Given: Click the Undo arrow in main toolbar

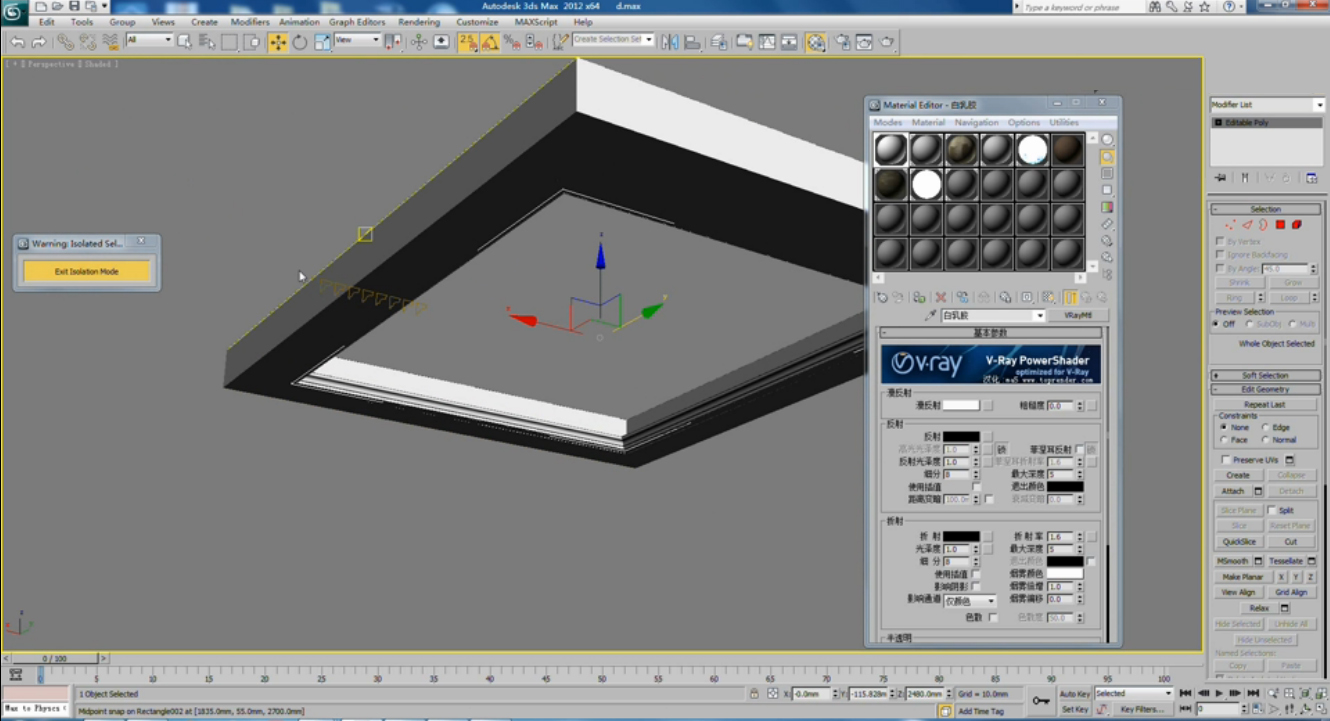Looking at the screenshot, I should pyautogui.click(x=17, y=42).
